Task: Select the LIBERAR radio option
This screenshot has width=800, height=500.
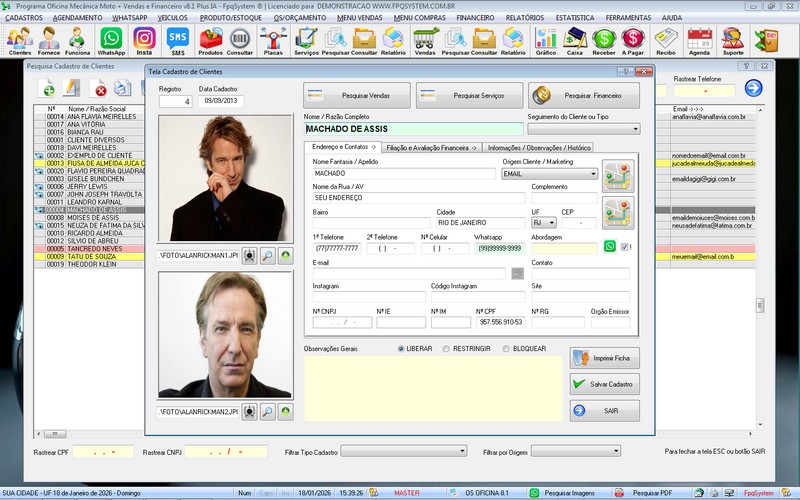Action: [402, 349]
